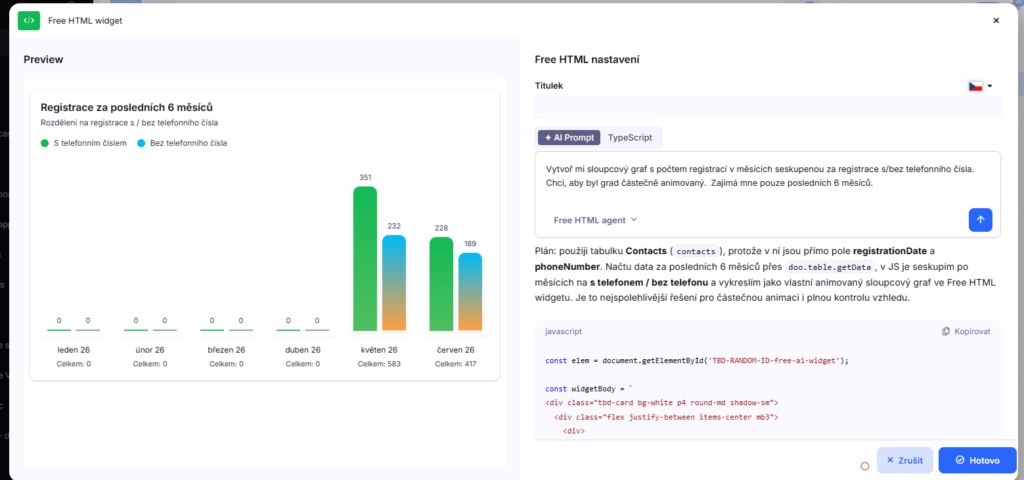Send the AI prompt with the arrow button
1024x480 pixels.
point(980,220)
